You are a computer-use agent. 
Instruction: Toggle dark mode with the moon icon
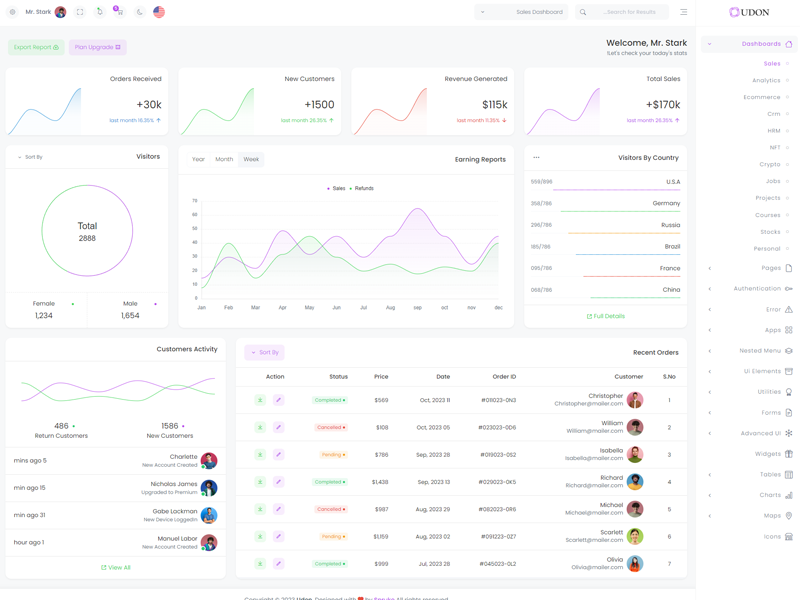click(x=139, y=12)
